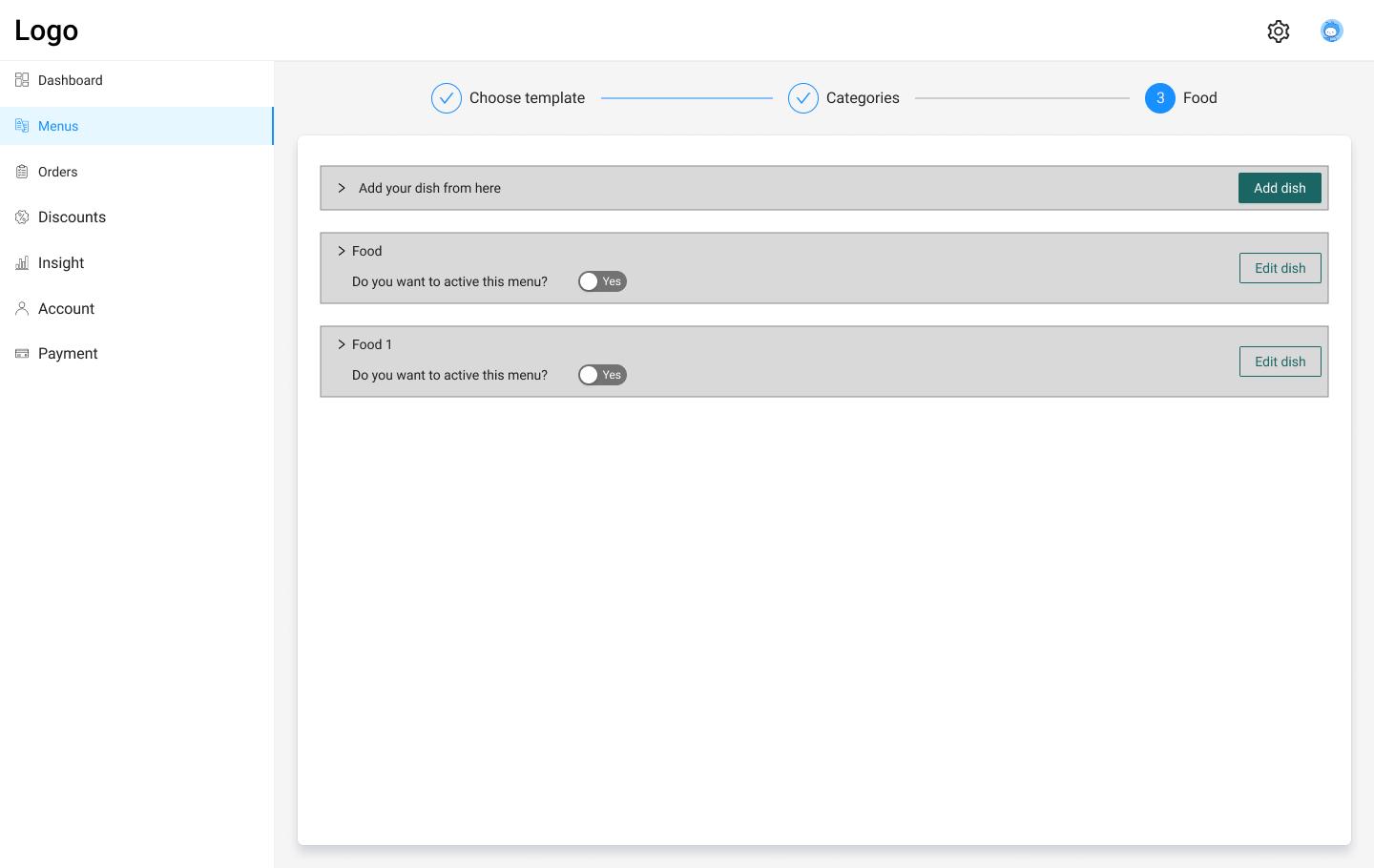The height and width of the screenshot is (868, 1374).
Task: Expand the Add your dish panel chevron
Action: coord(342,188)
